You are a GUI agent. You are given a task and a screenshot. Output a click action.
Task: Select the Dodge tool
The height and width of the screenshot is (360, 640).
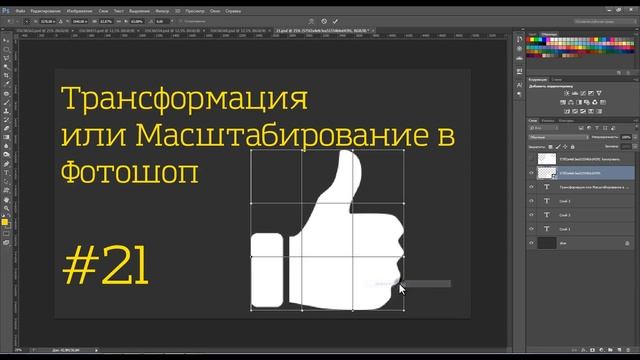click(6, 155)
